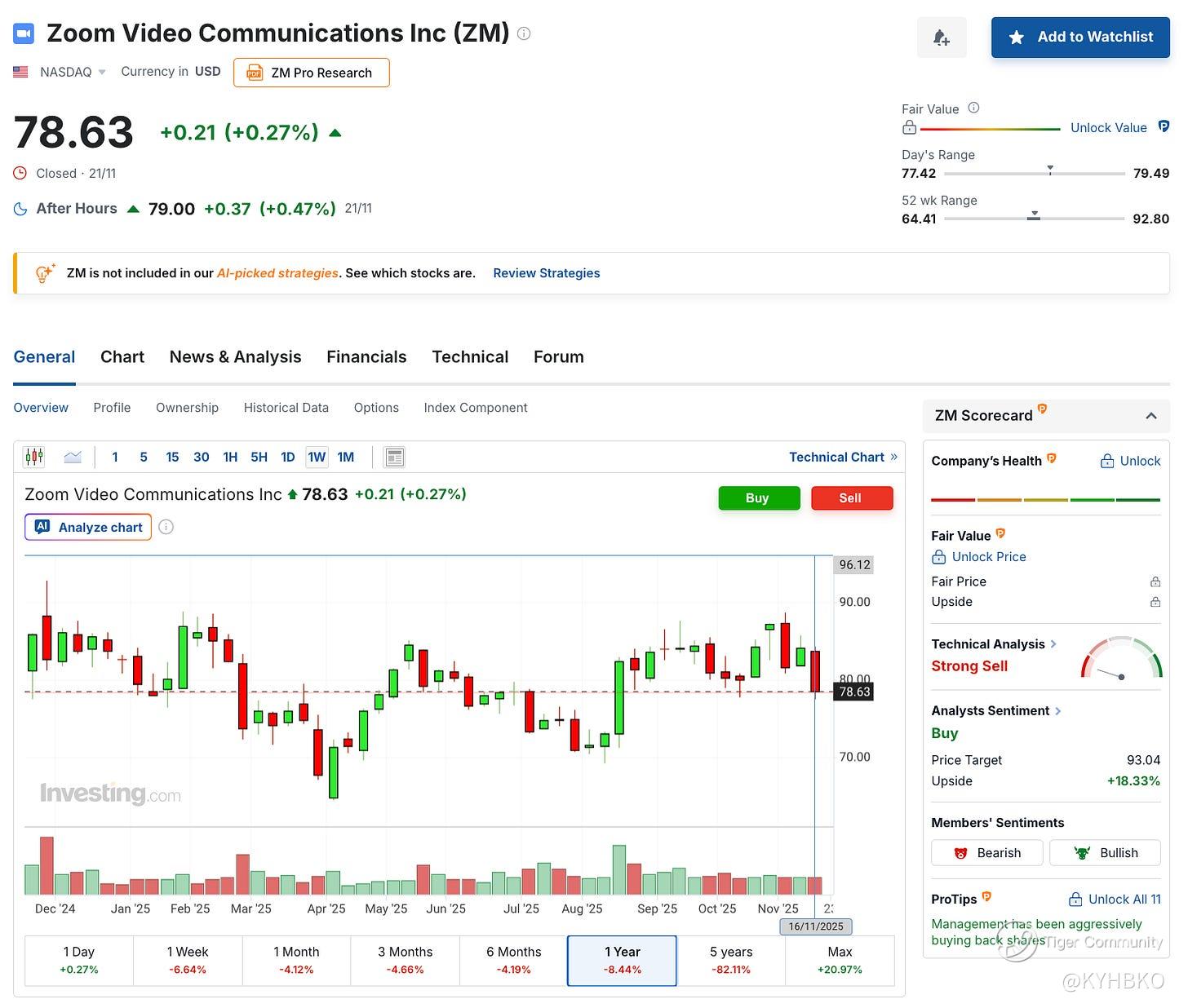Collapse the ZM Scorecard panel

click(x=1151, y=416)
